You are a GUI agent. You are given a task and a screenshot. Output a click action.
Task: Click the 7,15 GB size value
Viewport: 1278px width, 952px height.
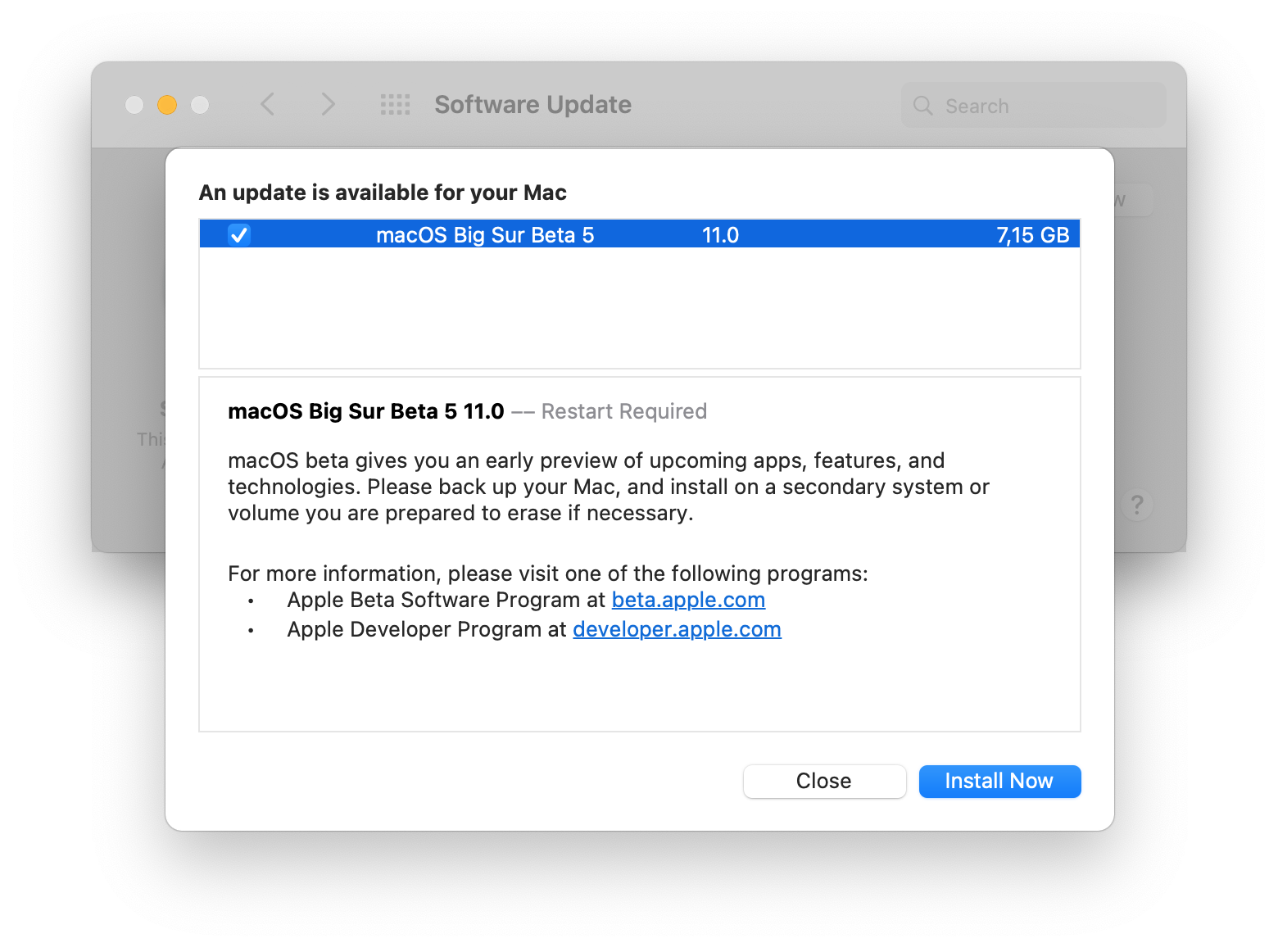[x=1033, y=235]
